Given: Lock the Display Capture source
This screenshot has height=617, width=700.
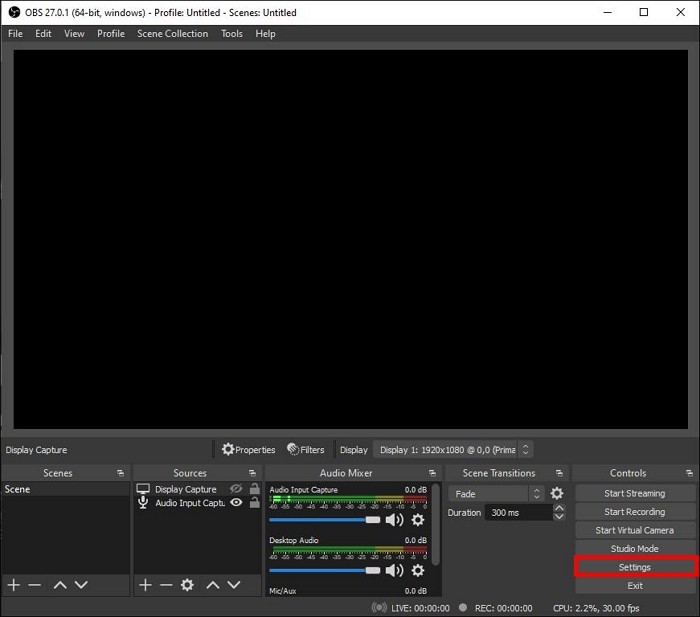Looking at the screenshot, I should [254, 488].
